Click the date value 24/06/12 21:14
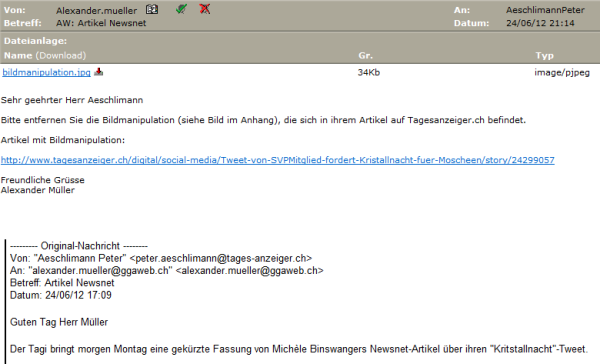Image resolution: width=600 pixels, height=364 pixels. click(x=540, y=23)
